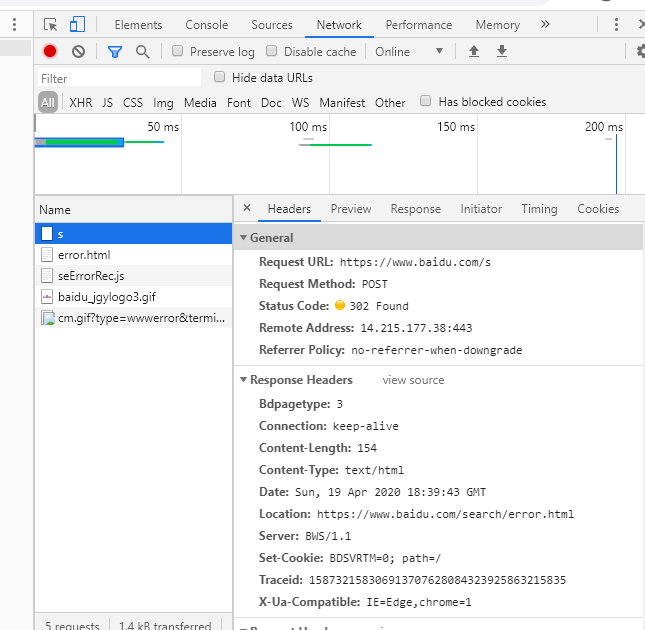The image size is (645, 630).
Task: Filter requests by WS
Action: [x=300, y=102]
